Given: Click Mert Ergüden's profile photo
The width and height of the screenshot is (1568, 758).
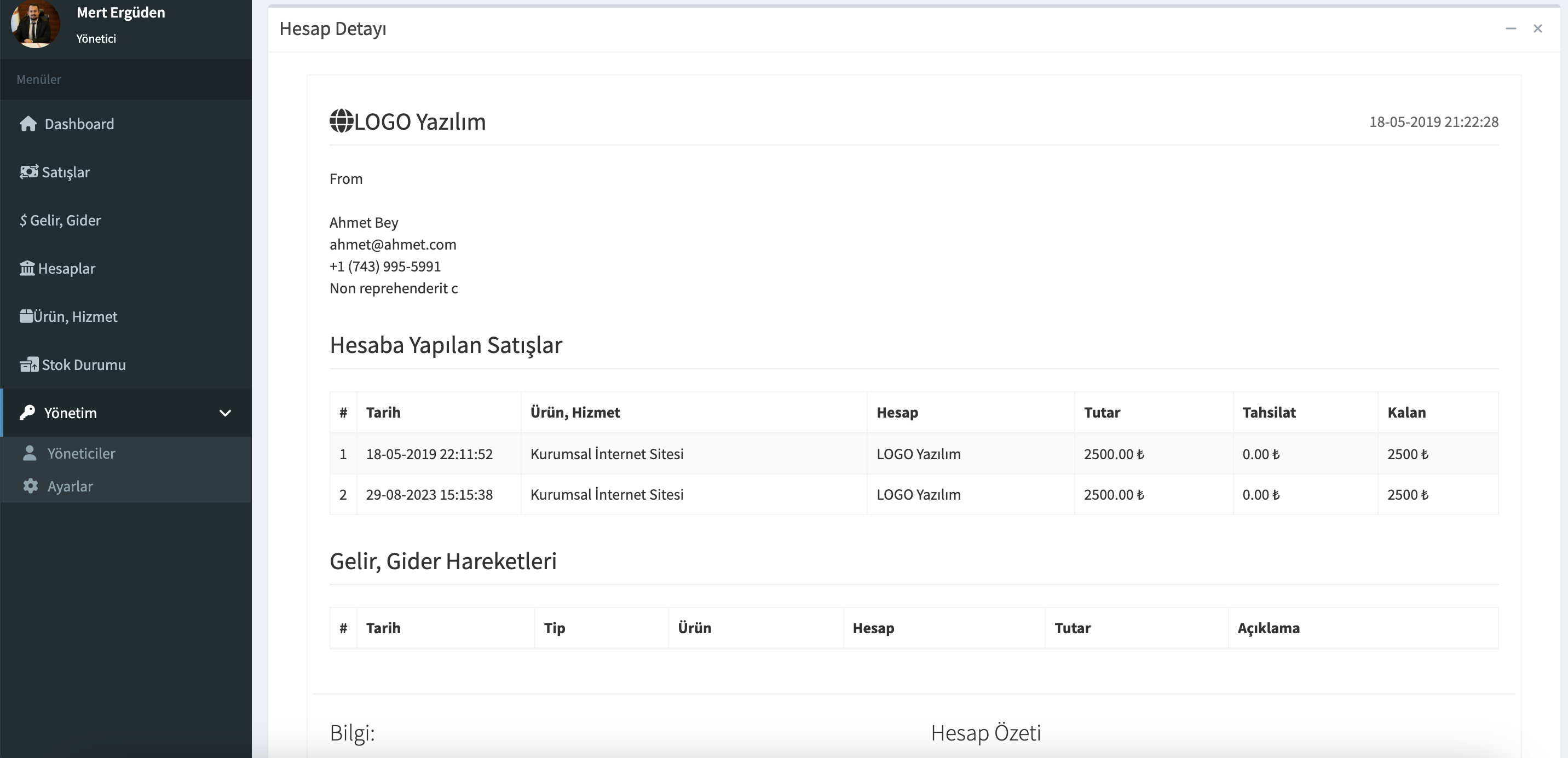Looking at the screenshot, I should point(34,24).
